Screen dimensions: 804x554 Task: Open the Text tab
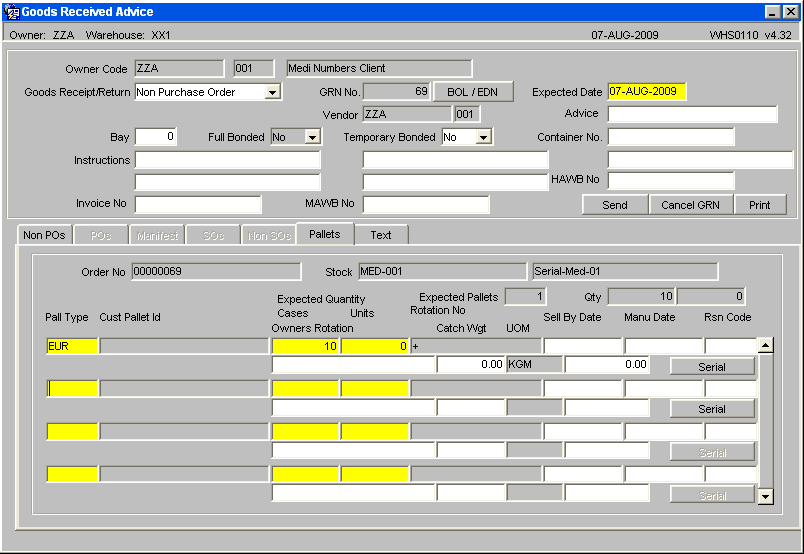click(x=381, y=235)
